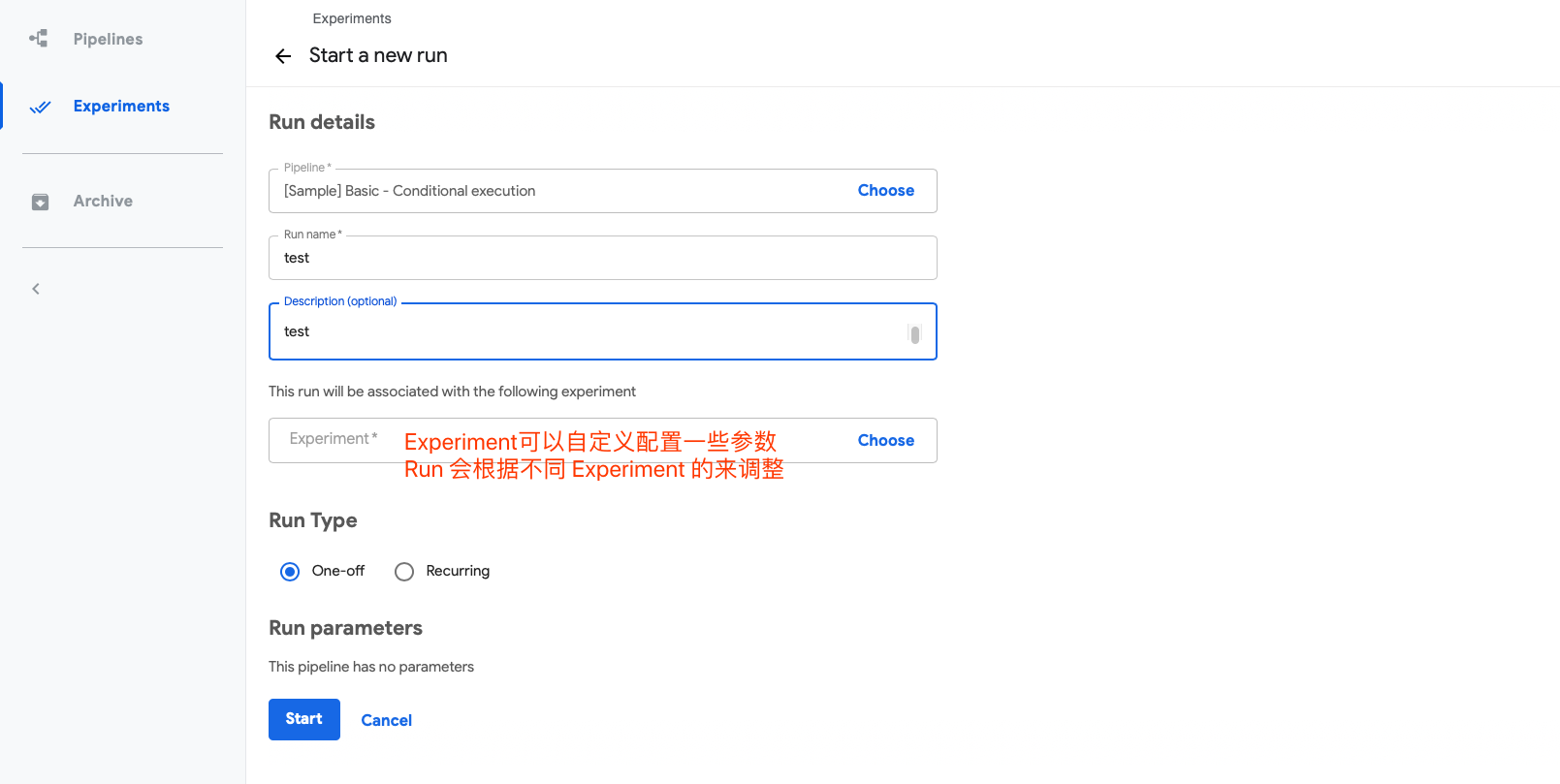1560x784 pixels.
Task: Click the Pipeline field showing Conditional execution
Action: click(553, 192)
